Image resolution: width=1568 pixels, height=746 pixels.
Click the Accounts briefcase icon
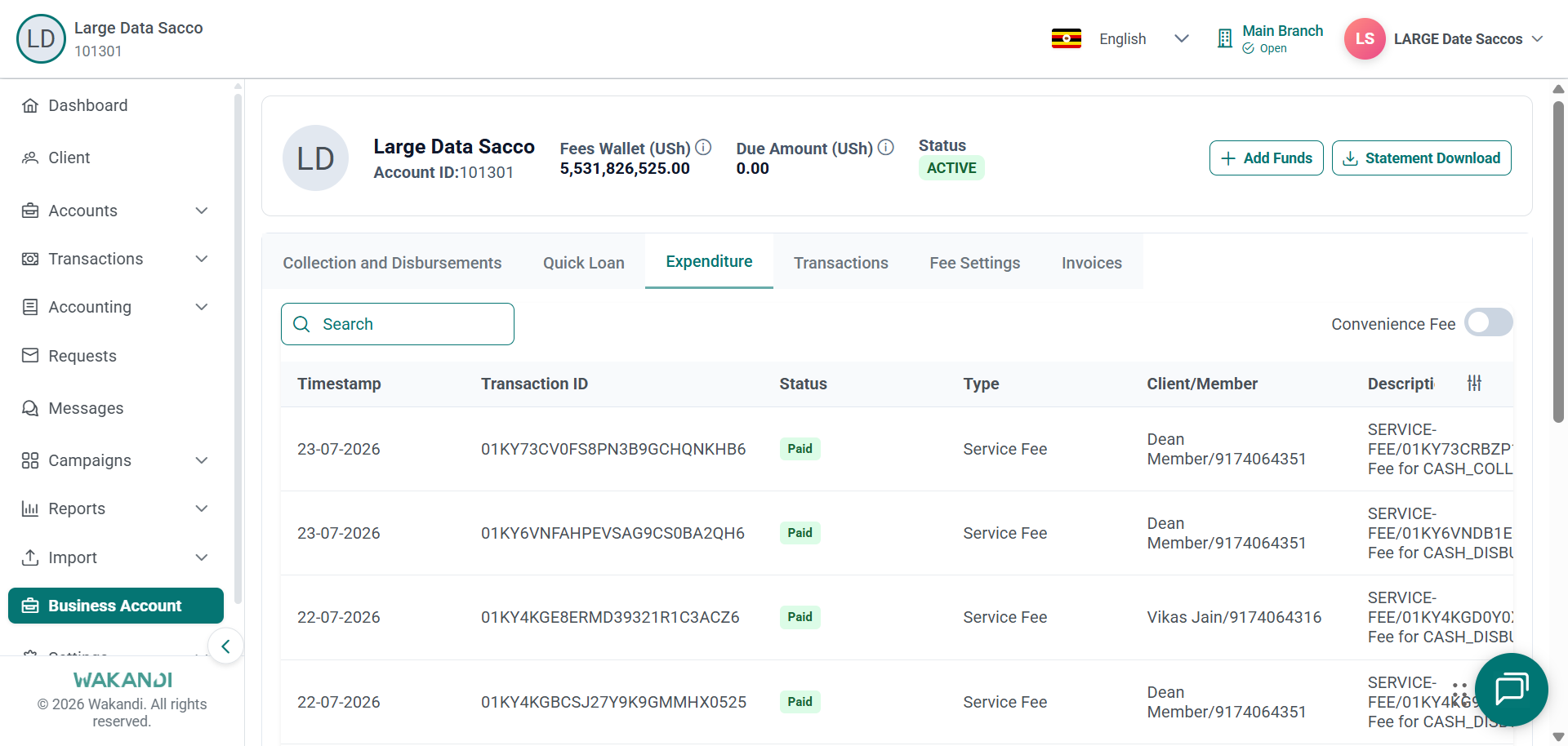point(30,211)
